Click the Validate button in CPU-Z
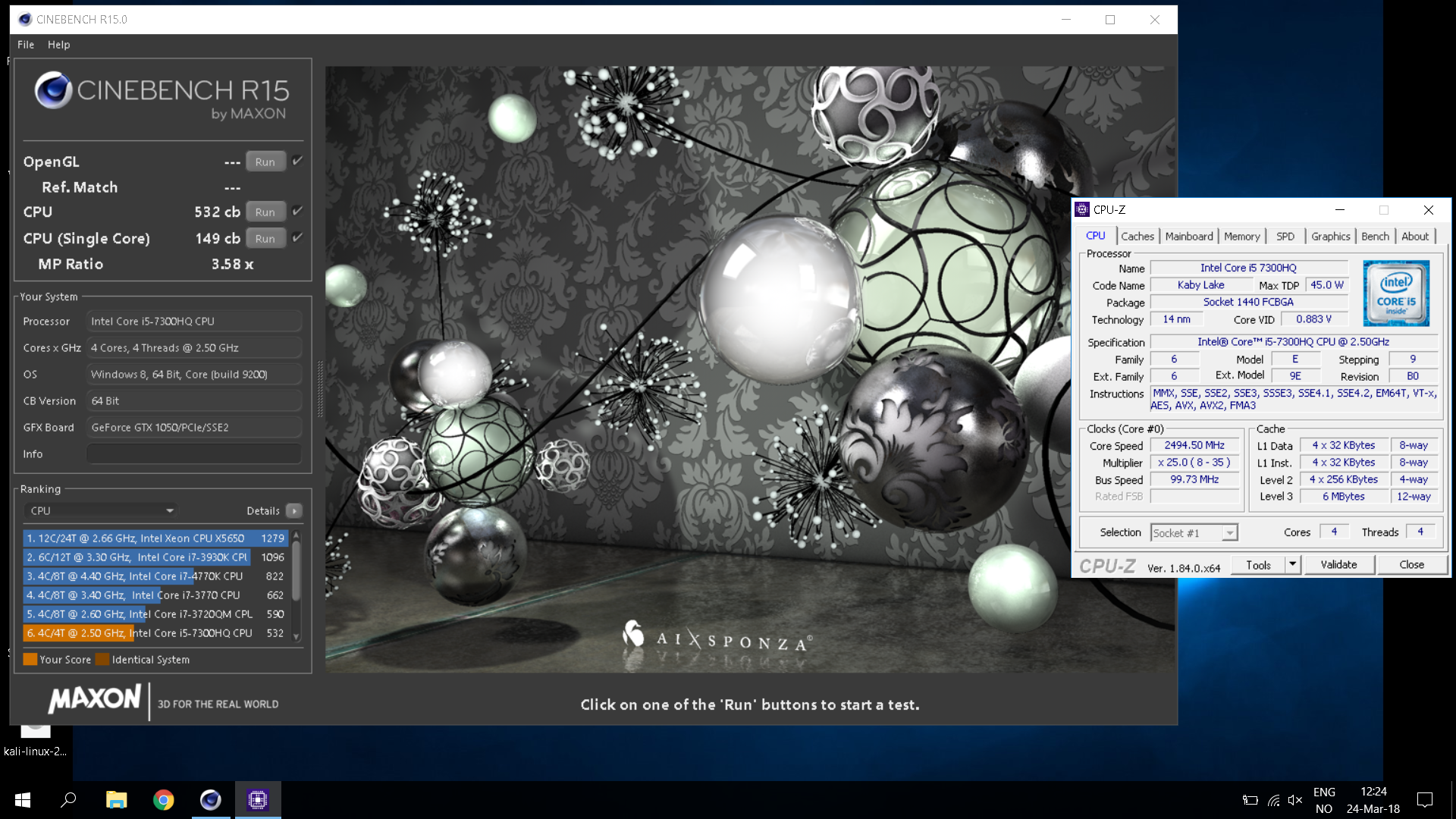The width and height of the screenshot is (1456, 819). pyautogui.click(x=1338, y=565)
